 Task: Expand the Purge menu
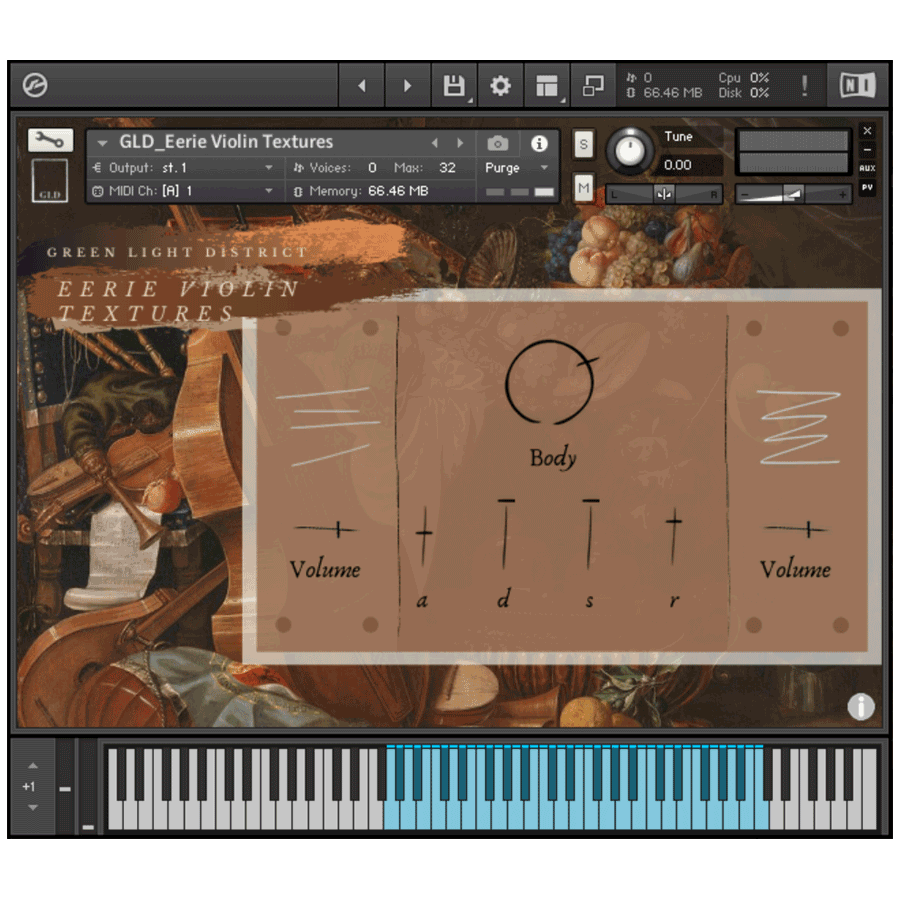(x=516, y=168)
